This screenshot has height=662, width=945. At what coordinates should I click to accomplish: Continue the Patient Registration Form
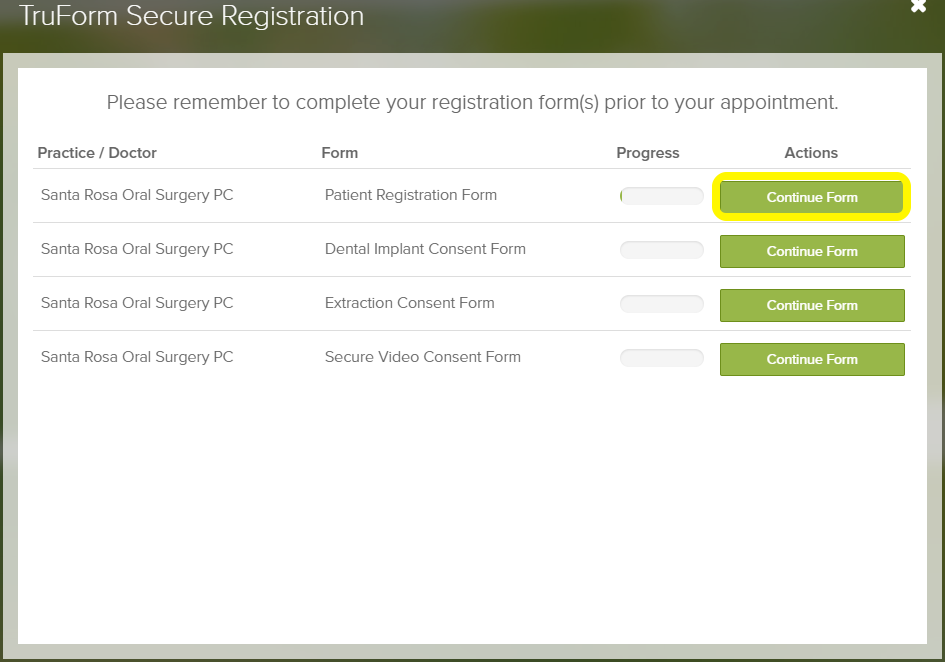pyautogui.click(x=812, y=197)
